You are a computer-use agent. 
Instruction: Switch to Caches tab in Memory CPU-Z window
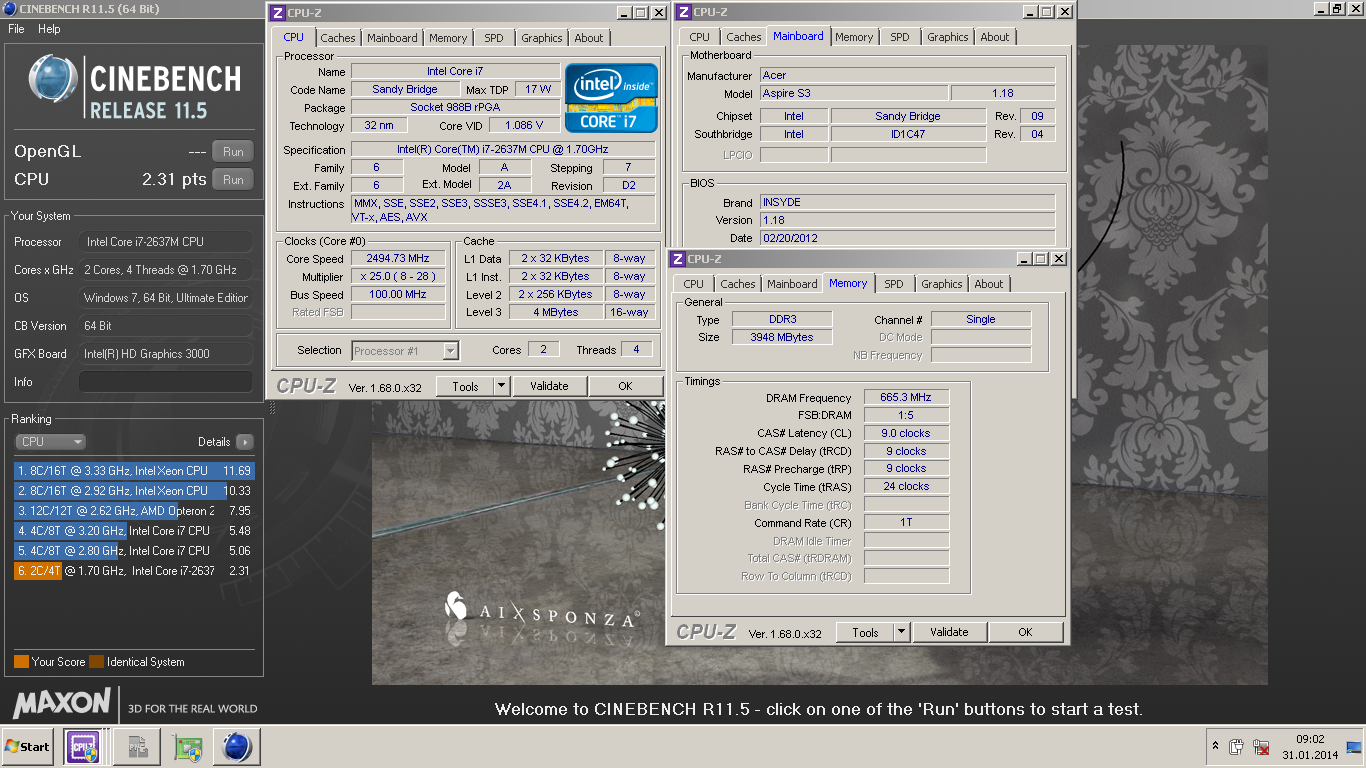[x=738, y=284]
